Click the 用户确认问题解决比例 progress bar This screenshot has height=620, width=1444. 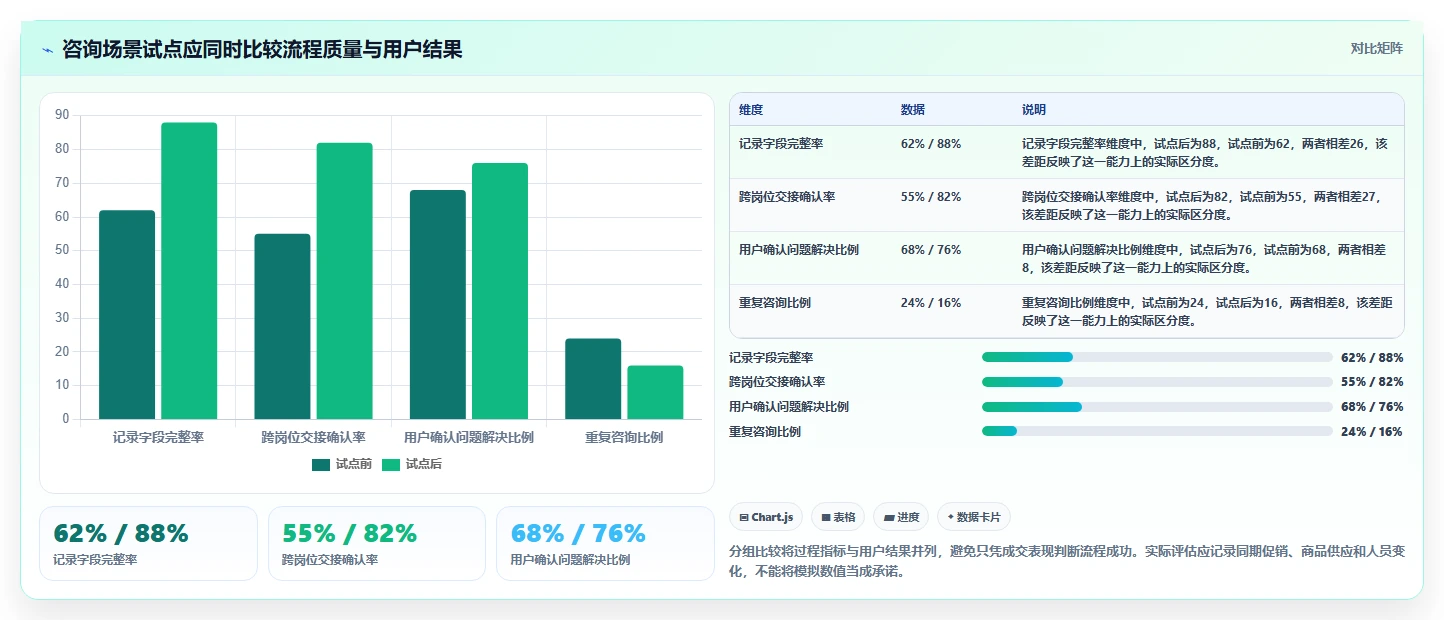pos(1157,407)
